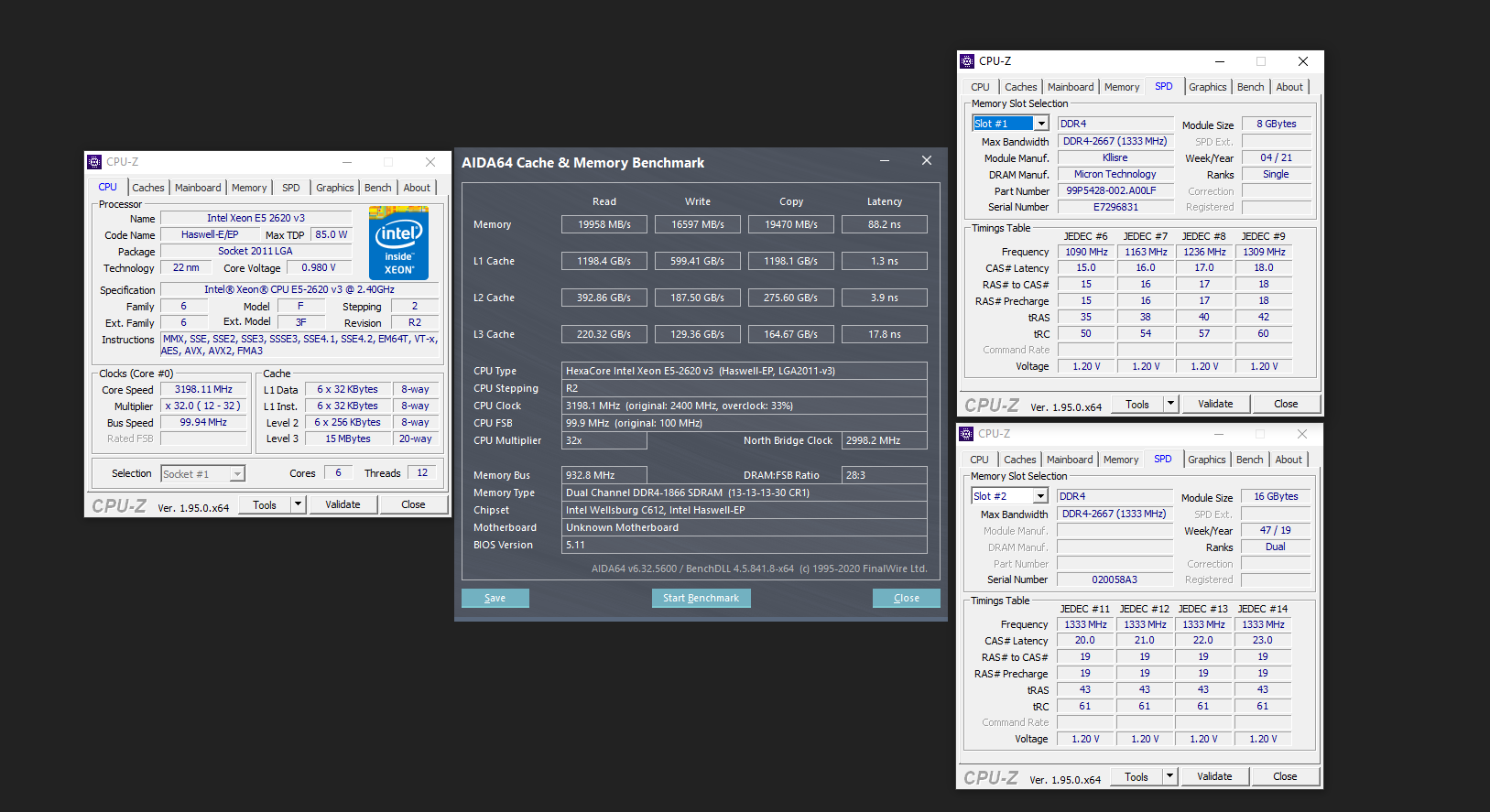Select the Memory Write value 16597 MB/s
The height and width of the screenshot is (812, 1490).
(x=698, y=224)
